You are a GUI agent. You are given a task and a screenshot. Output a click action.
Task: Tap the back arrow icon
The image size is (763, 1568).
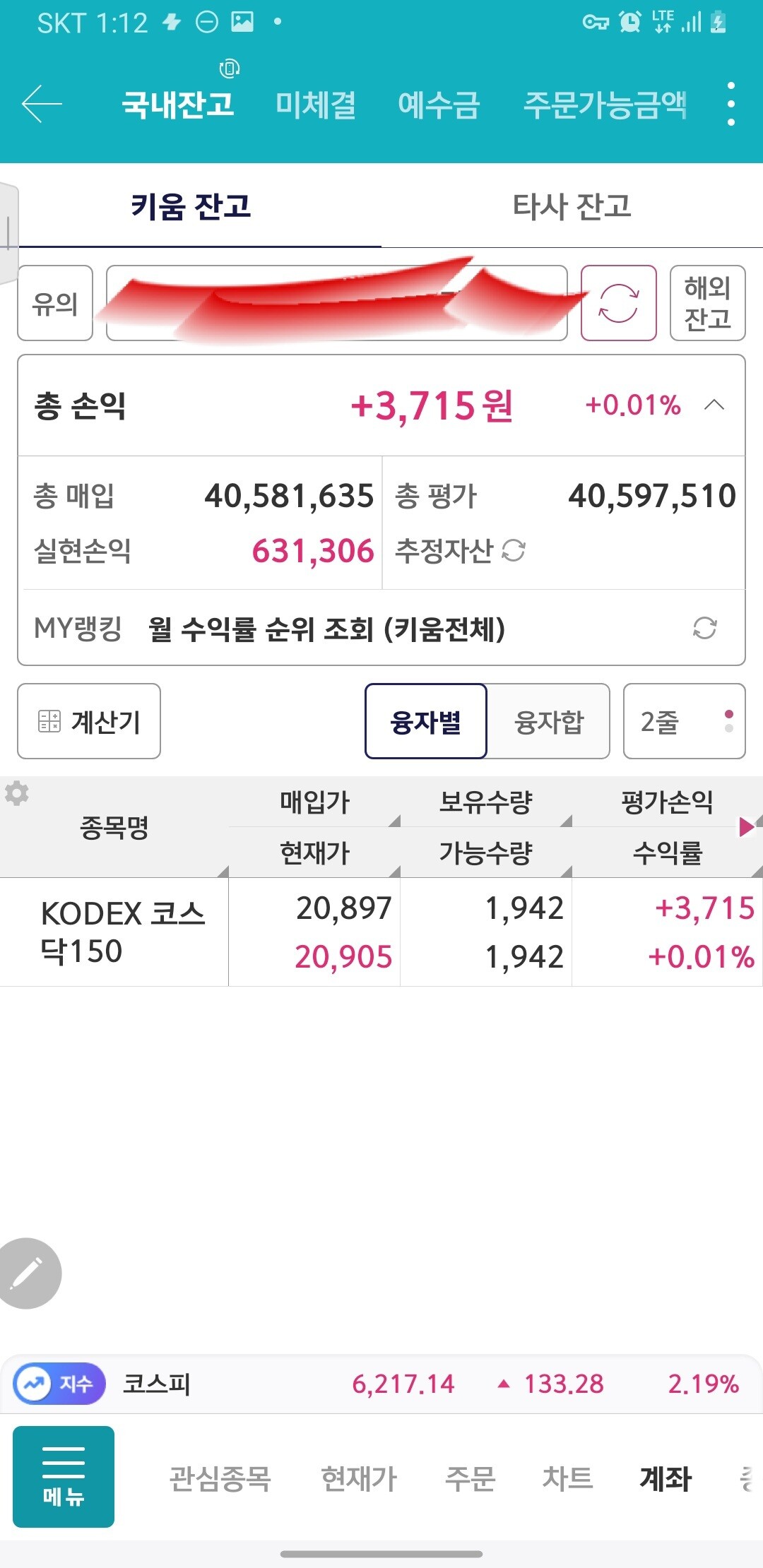pos(42,104)
